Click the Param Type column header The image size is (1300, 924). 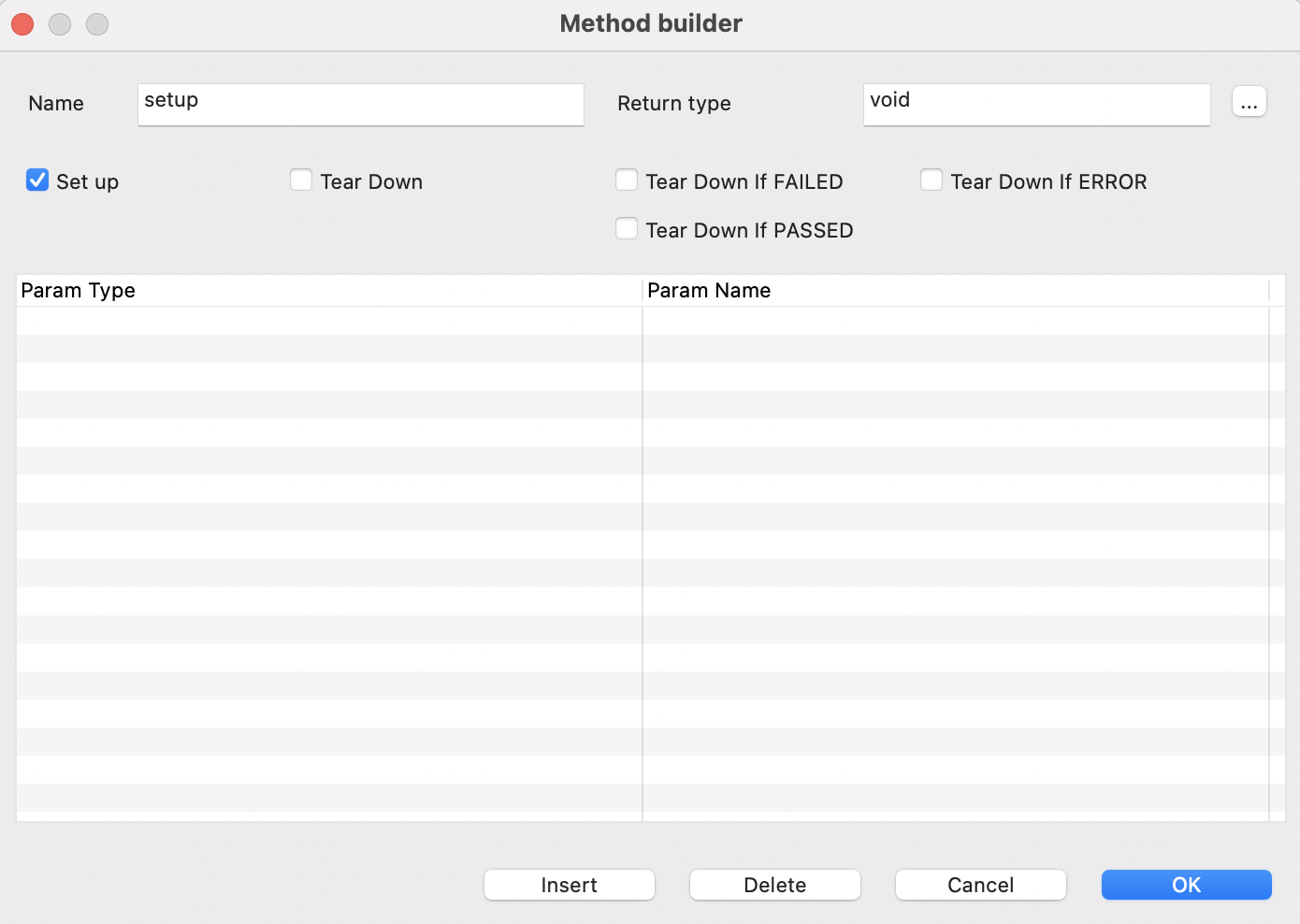tap(78, 290)
